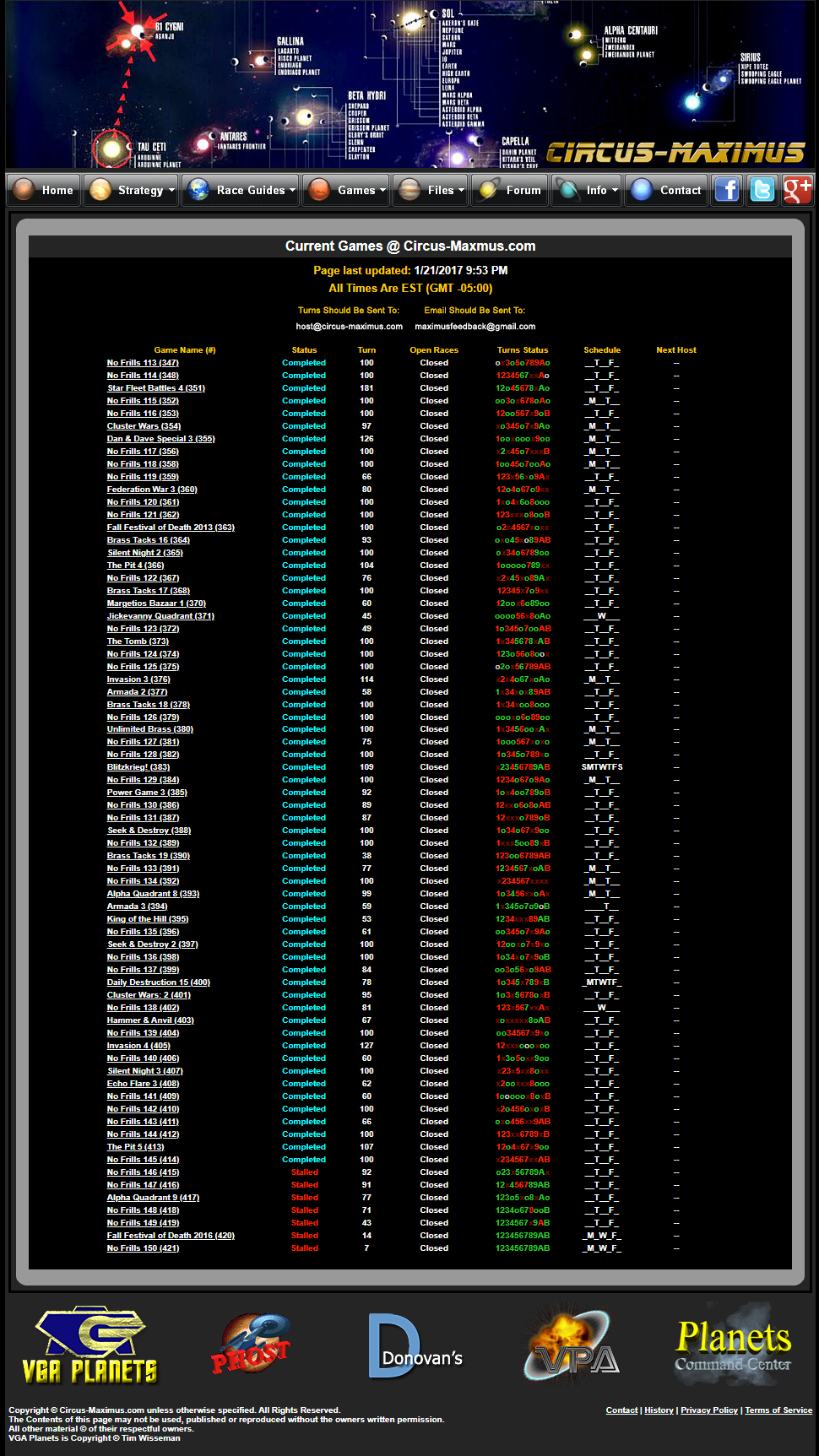This screenshot has height=1456, width=819.
Task: Click the blue planet icon beside Contact
Action: [x=642, y=190]
